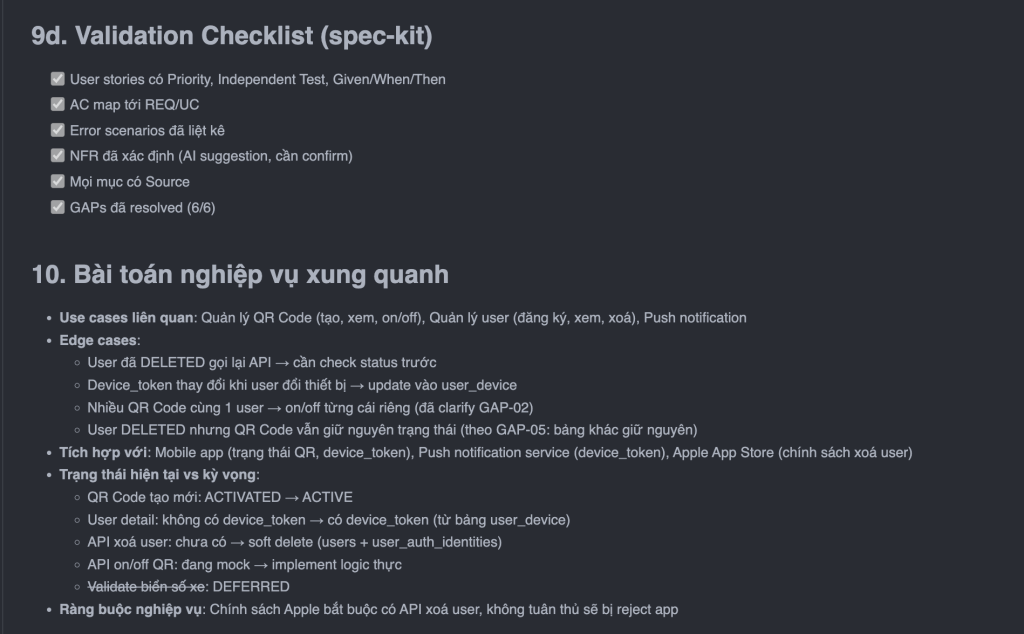Click the bold "Ràng buộc nghiệp vụ" label
This screenshot has height=634, width=1024.
coord(129,609)
